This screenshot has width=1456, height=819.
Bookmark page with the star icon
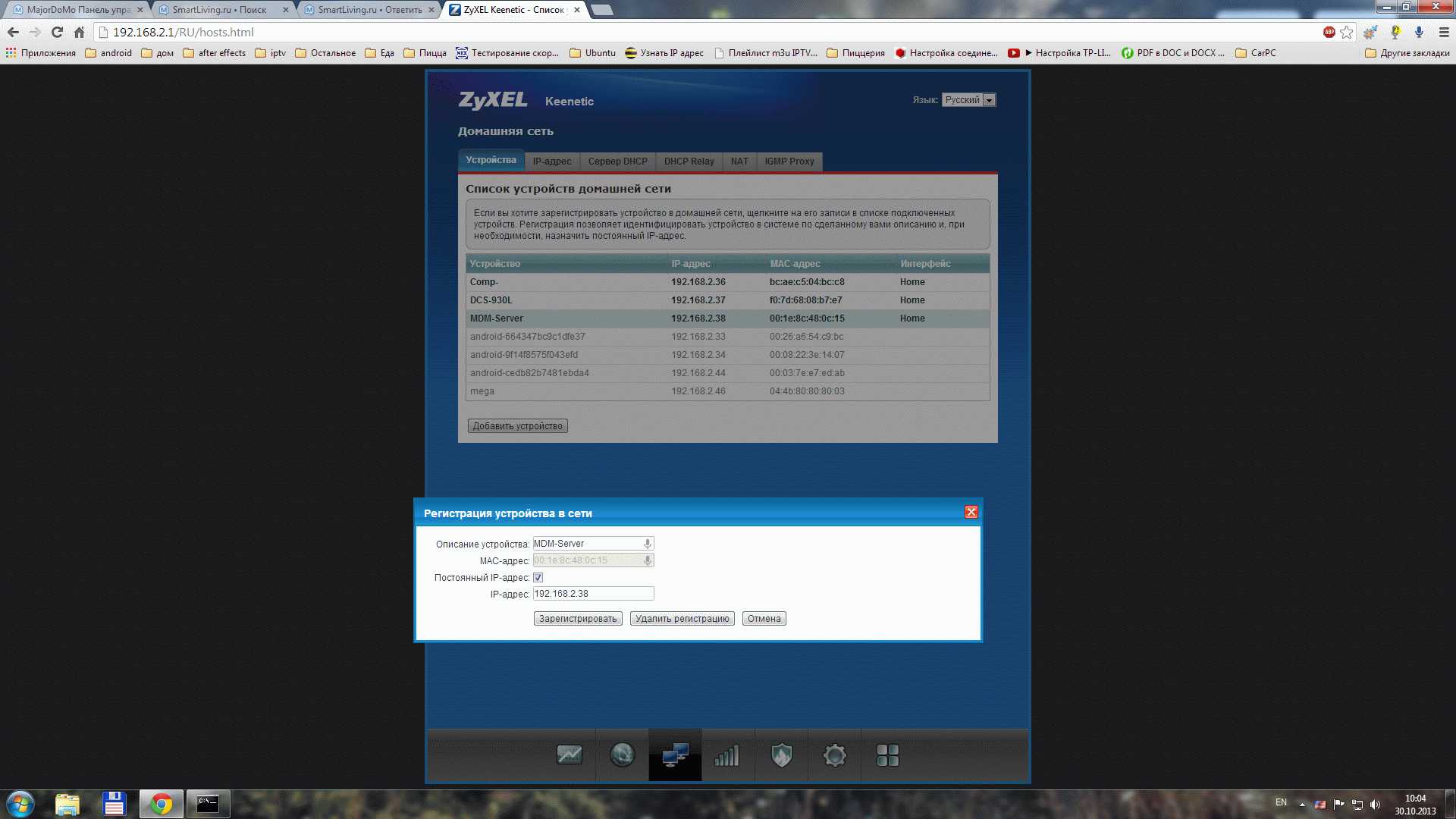1347,32
